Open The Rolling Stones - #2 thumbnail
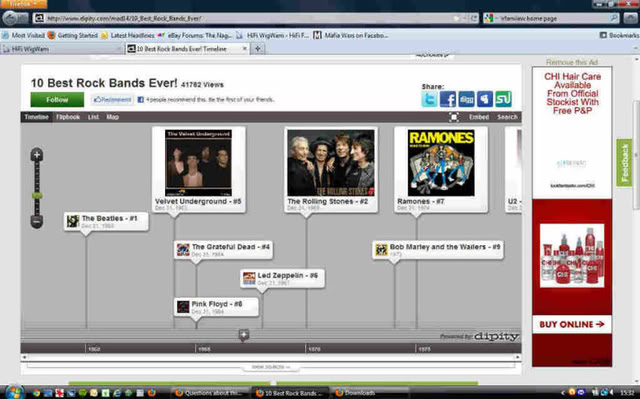The height and width of the screenshot is (399, 640). tap(331, 163)
